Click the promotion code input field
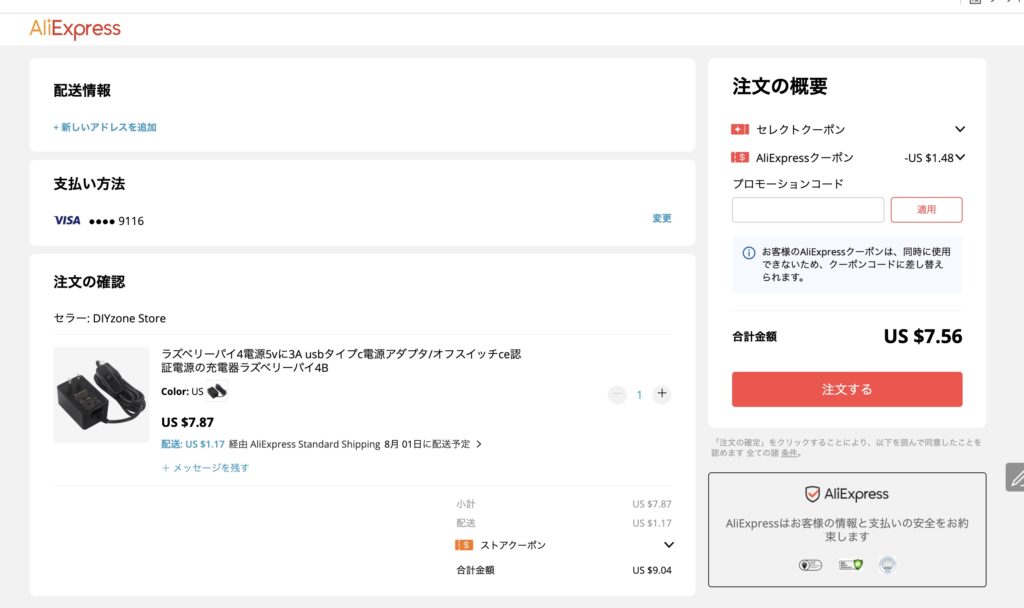1024x608 pixels. pos(808,210)
